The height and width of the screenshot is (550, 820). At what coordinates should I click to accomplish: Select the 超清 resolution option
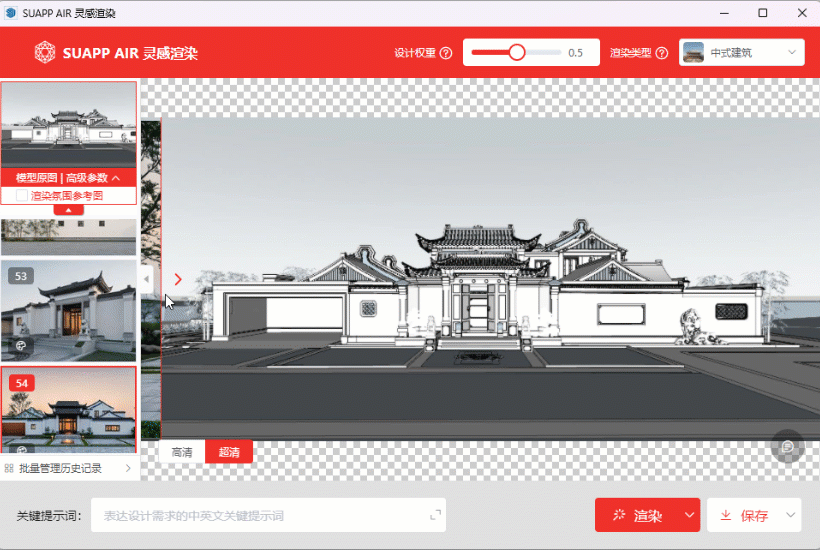pyautogui.click(x=229, y=452)
